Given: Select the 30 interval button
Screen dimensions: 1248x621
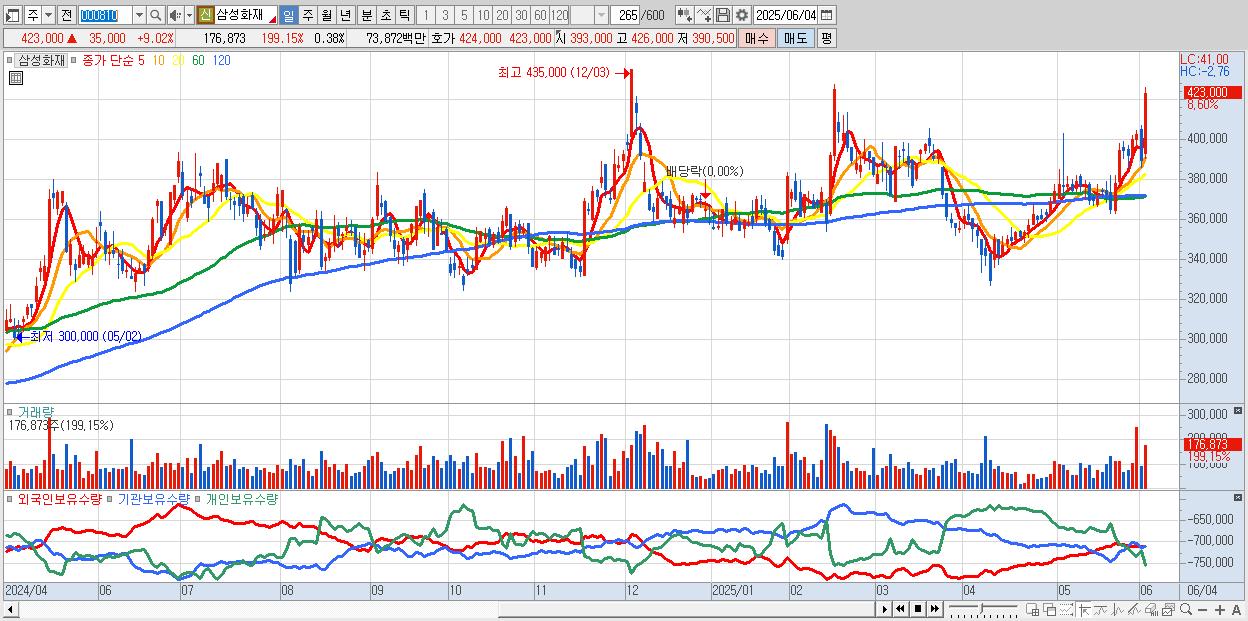Looking at the screenshot, I should [521, 16].
